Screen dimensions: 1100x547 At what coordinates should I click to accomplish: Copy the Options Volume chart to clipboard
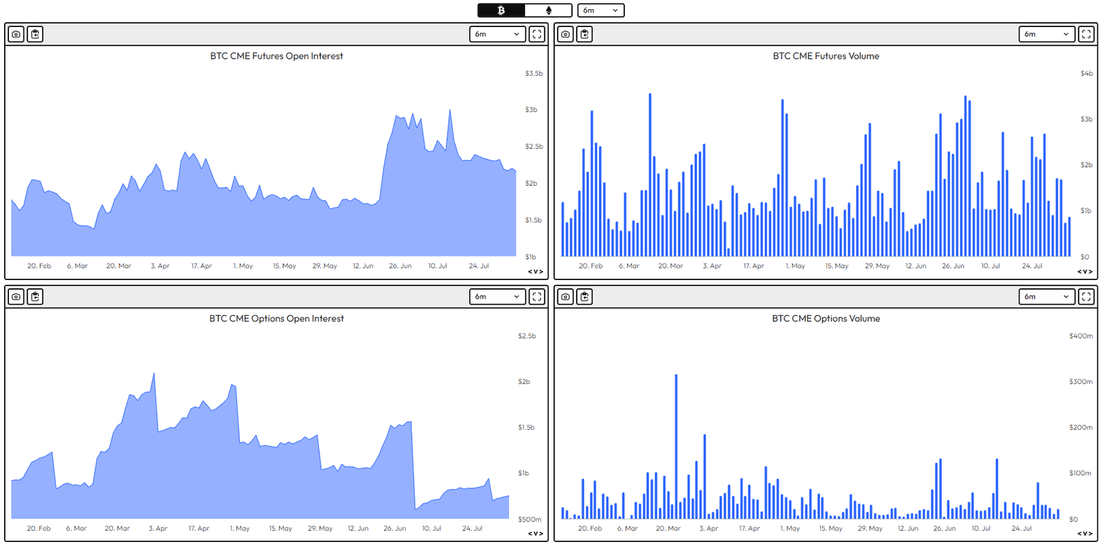(584, 297)
